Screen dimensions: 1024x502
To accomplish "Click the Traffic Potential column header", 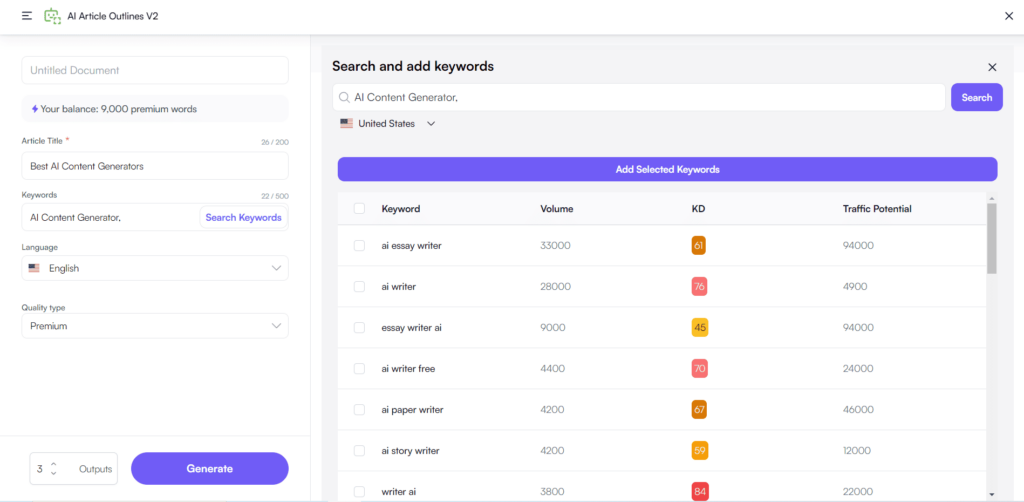I will (877, 209).
